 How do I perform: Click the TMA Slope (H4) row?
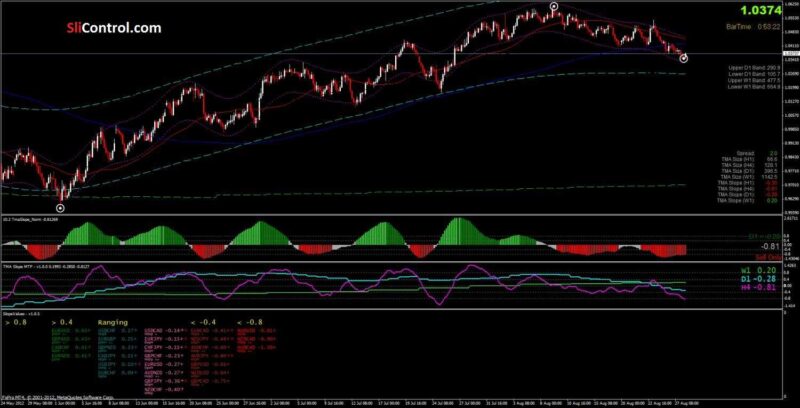coord(748,189)
